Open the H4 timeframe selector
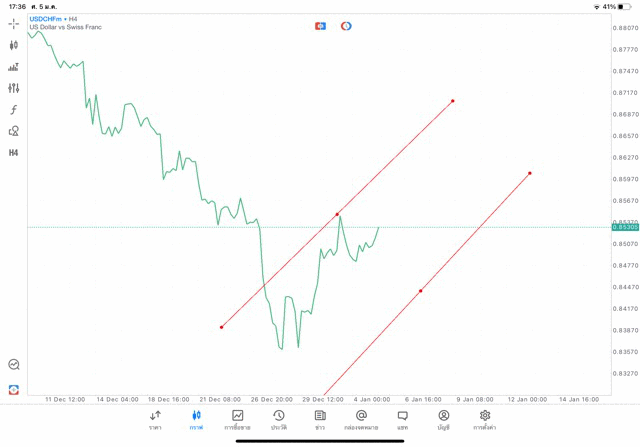This screenshot has height=447, width=640. point(14,153)
